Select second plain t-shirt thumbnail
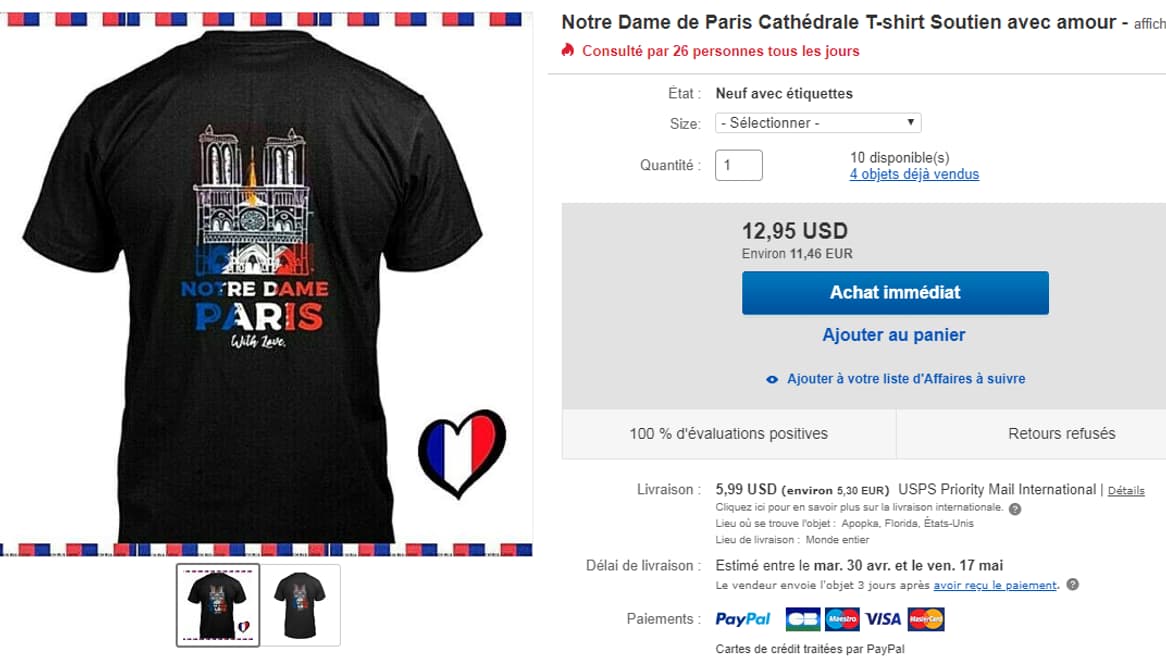 click(300, 605)
